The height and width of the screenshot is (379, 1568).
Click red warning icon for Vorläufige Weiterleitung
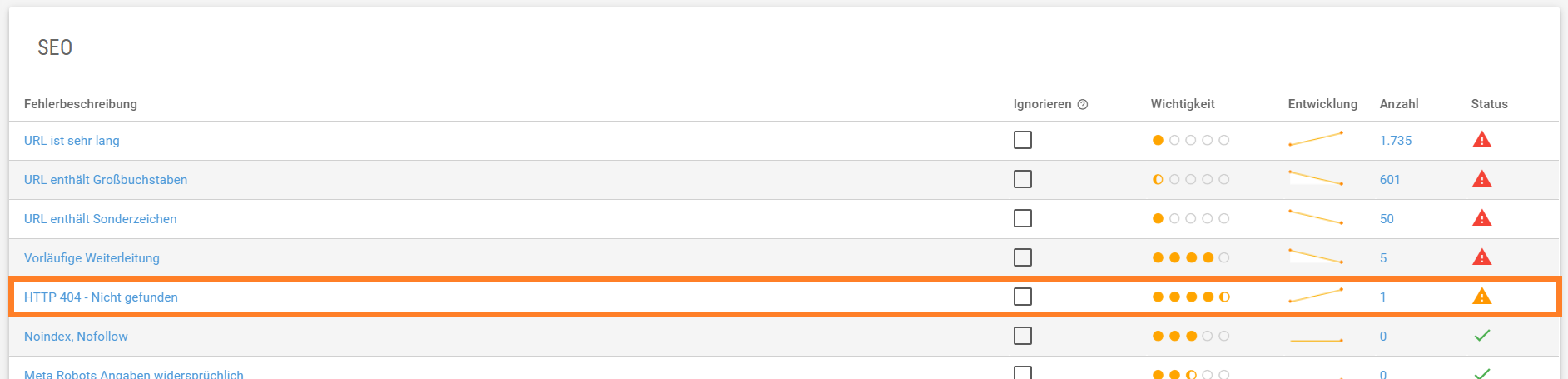pyautogui.click(x=1481, y=257)
